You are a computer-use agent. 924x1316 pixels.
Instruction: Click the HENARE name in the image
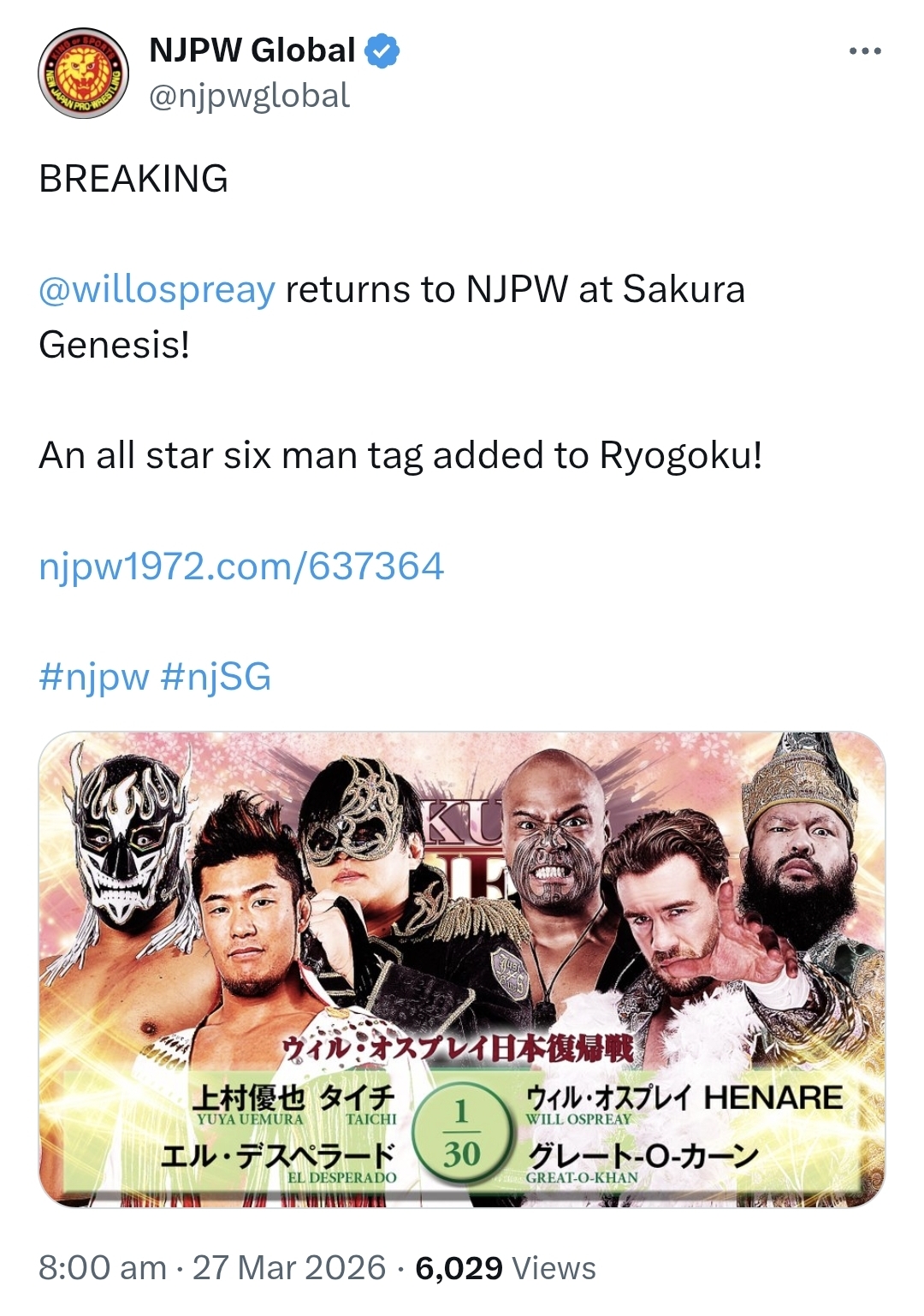[773, 1098]
